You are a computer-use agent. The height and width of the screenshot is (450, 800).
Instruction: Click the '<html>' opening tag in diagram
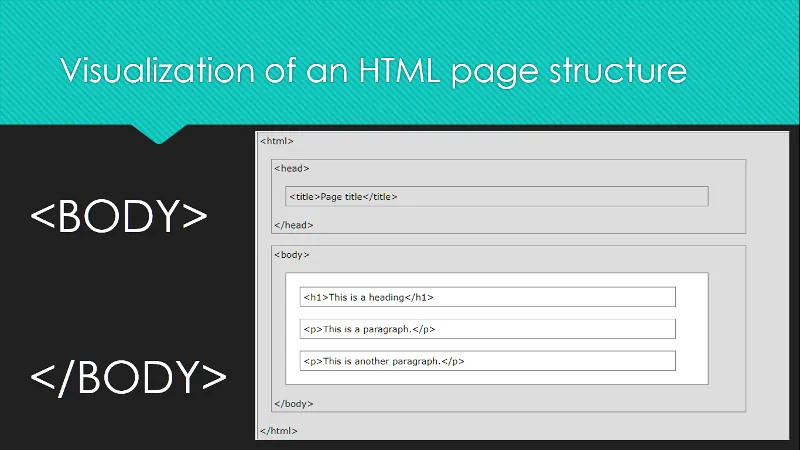277,141
